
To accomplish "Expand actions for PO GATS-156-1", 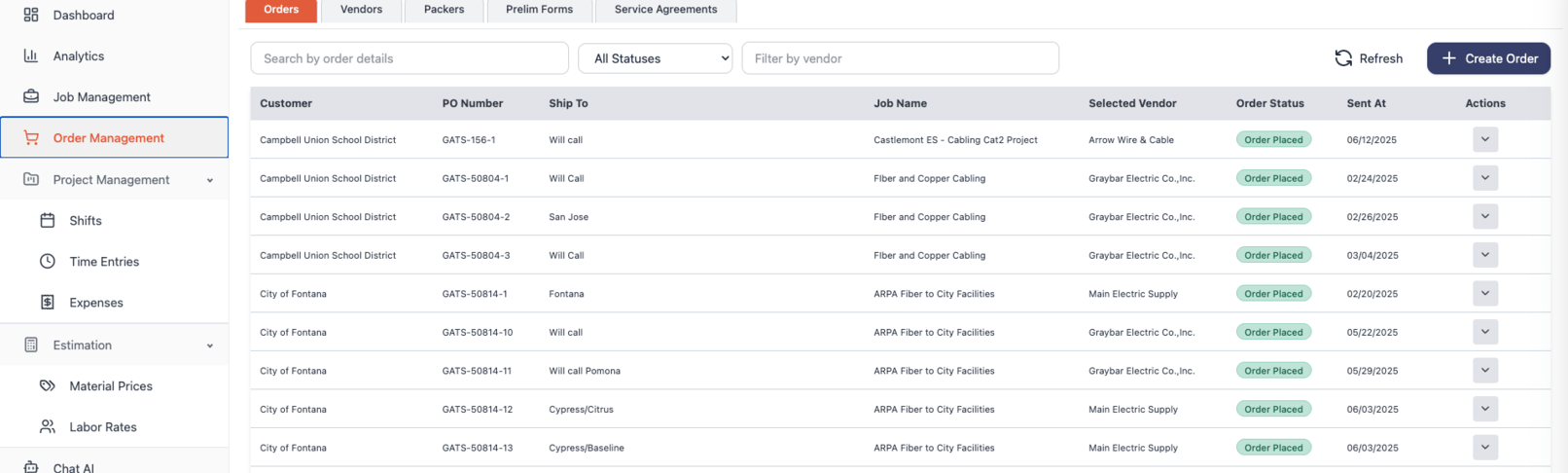I will pos(1484,140).
